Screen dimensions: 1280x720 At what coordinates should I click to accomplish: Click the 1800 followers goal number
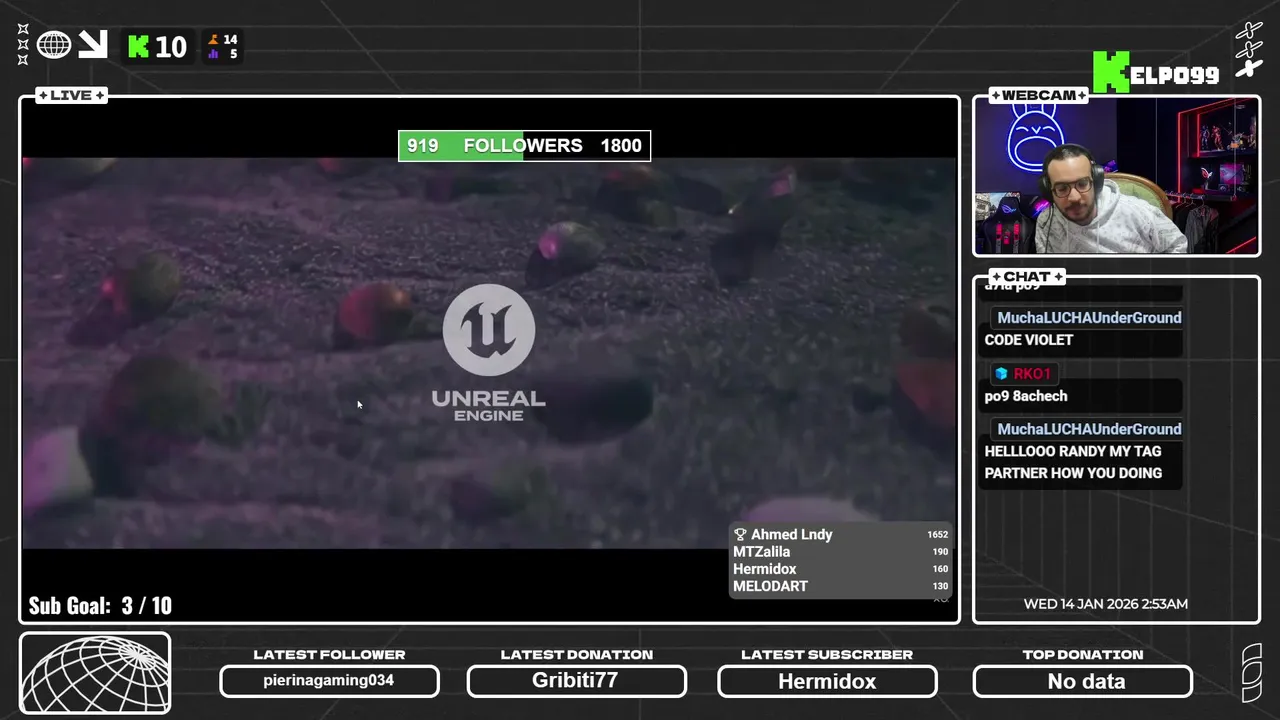coord(621,146)
